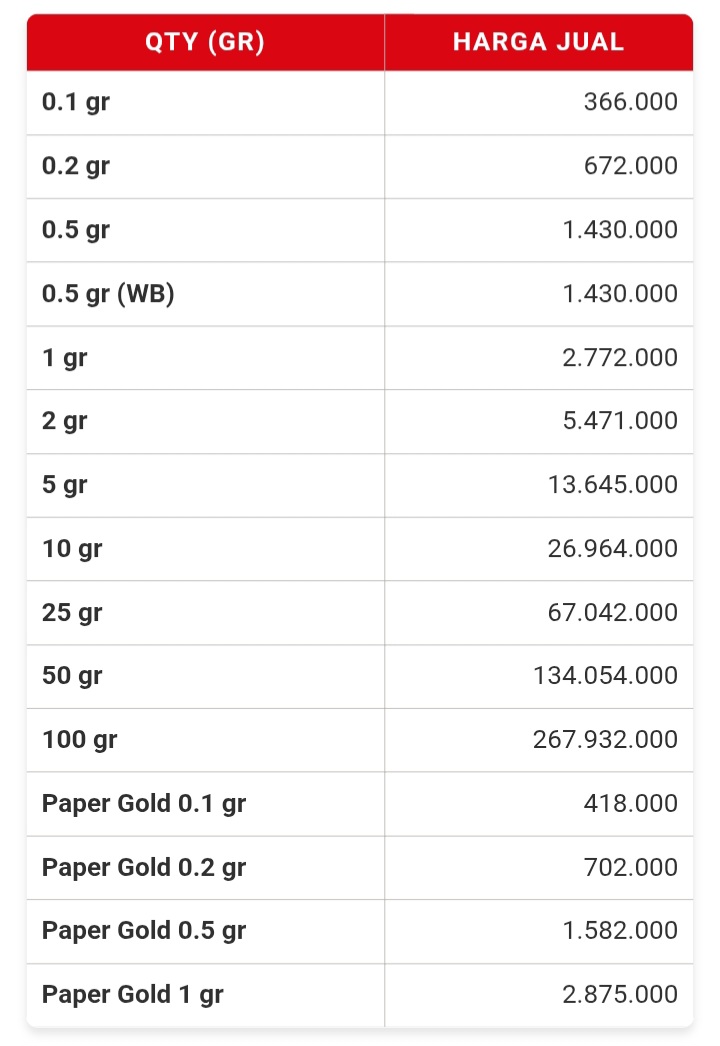Screen dimensions: 720x1046
Task: Click the Paper Gold 0.1 gr label
Action: coord(144,804)
